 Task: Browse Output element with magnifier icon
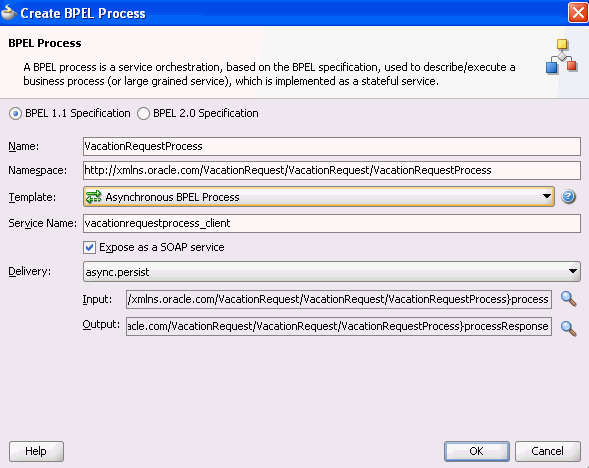568,328
